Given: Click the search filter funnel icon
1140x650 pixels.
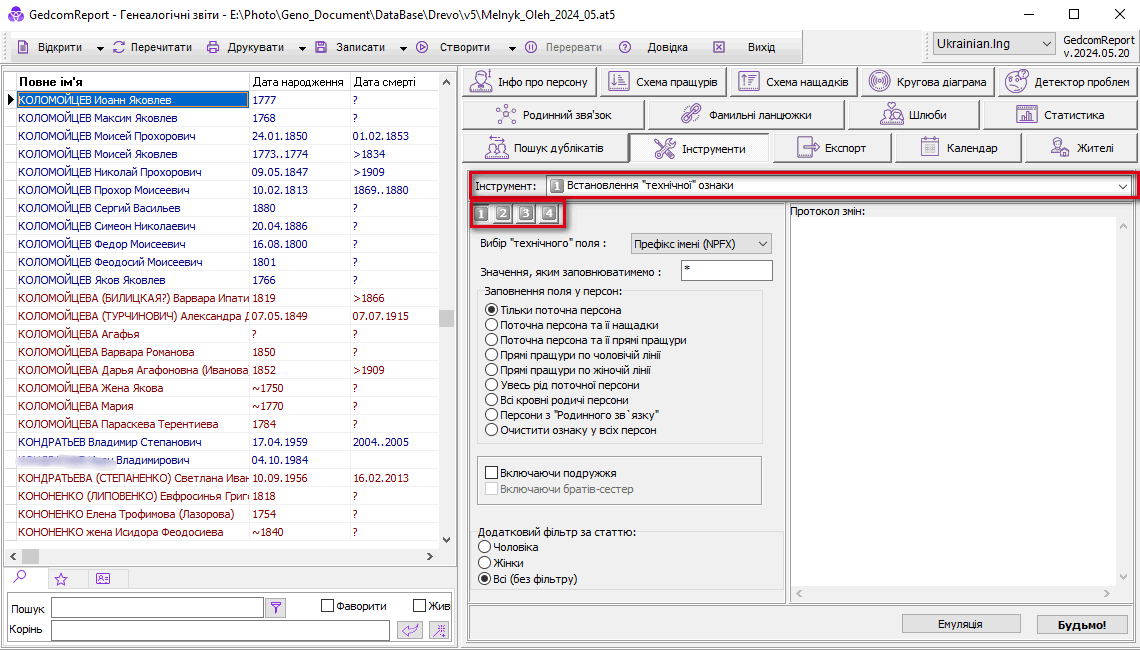Looking at the screenshot, I should [276, 607].
